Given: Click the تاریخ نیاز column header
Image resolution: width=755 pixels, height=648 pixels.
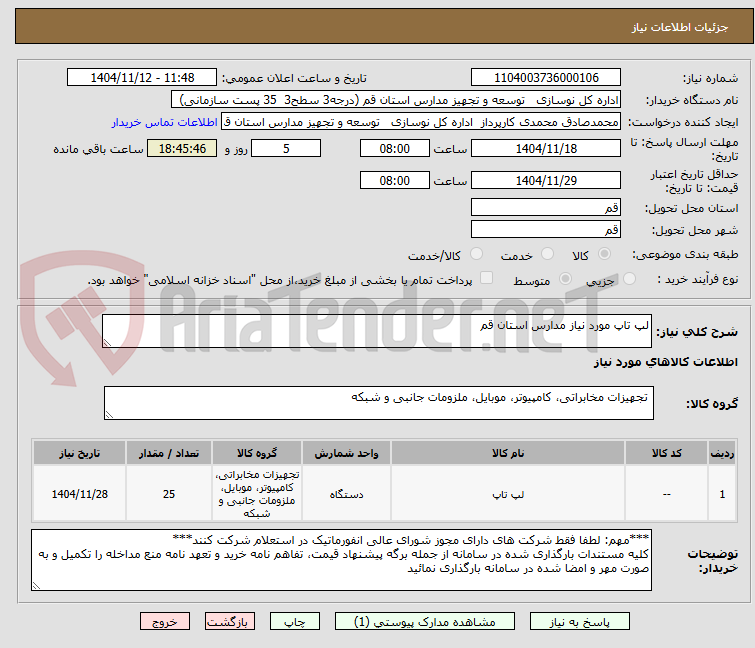Looking at the screenshot, I should coord(79,453).
